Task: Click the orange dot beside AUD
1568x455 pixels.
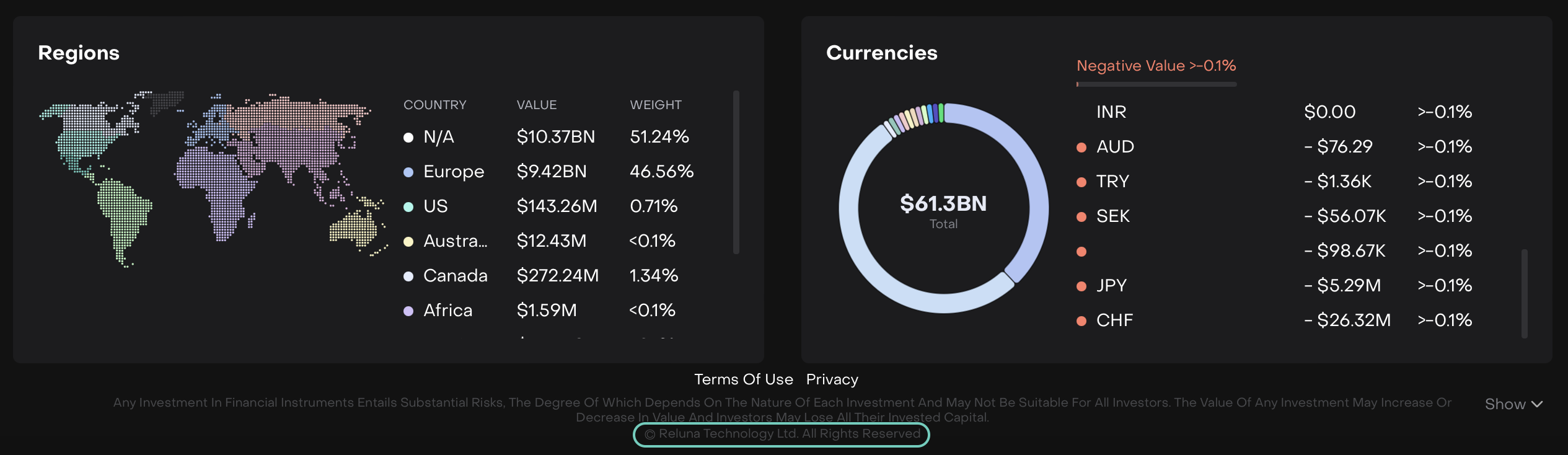Action: [1081, 148]
